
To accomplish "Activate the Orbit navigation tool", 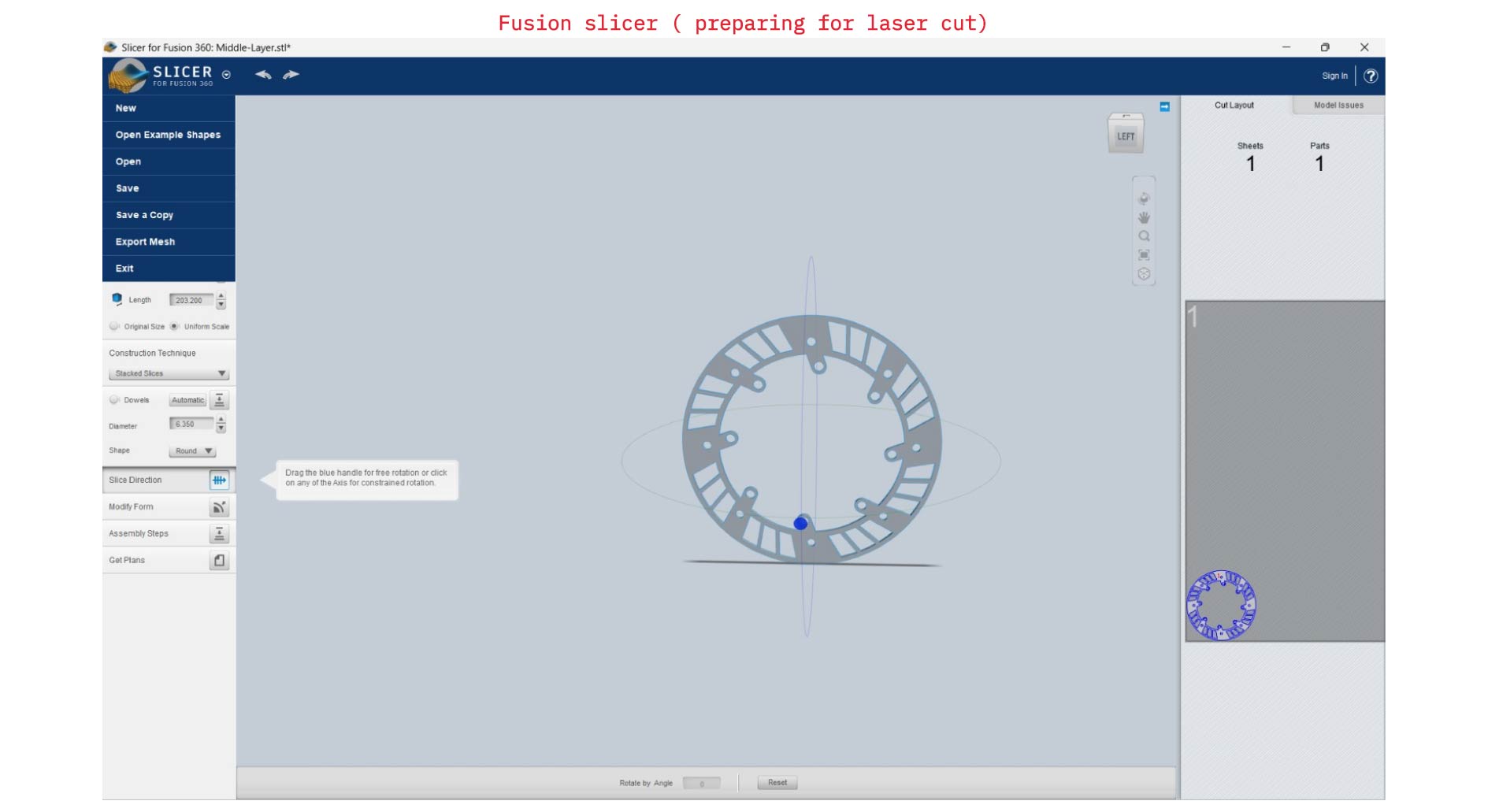I will [x=1144, y=198].
